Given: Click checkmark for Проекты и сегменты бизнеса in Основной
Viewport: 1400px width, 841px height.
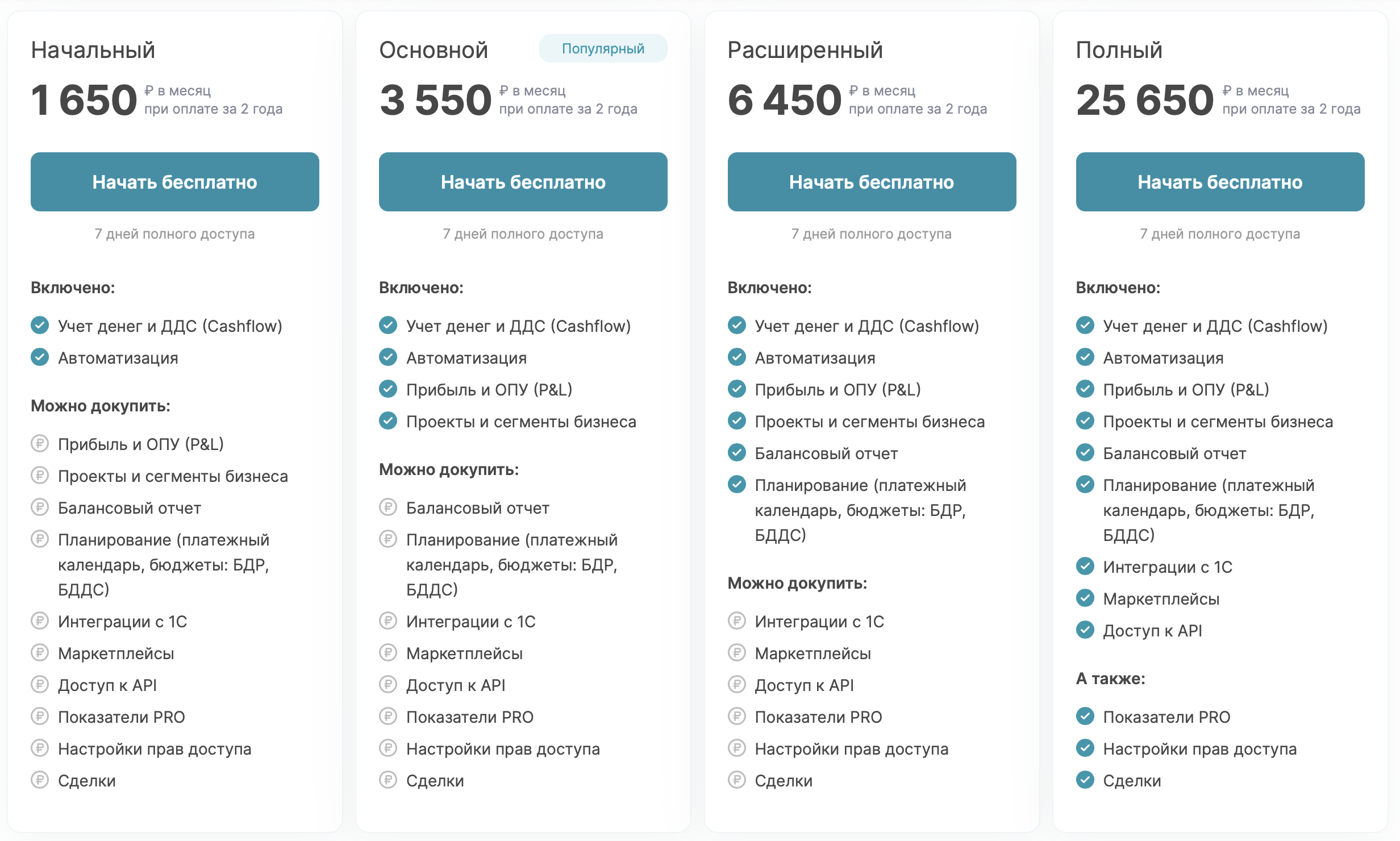Looking at the screenshot, I should [x=388, y=420].
